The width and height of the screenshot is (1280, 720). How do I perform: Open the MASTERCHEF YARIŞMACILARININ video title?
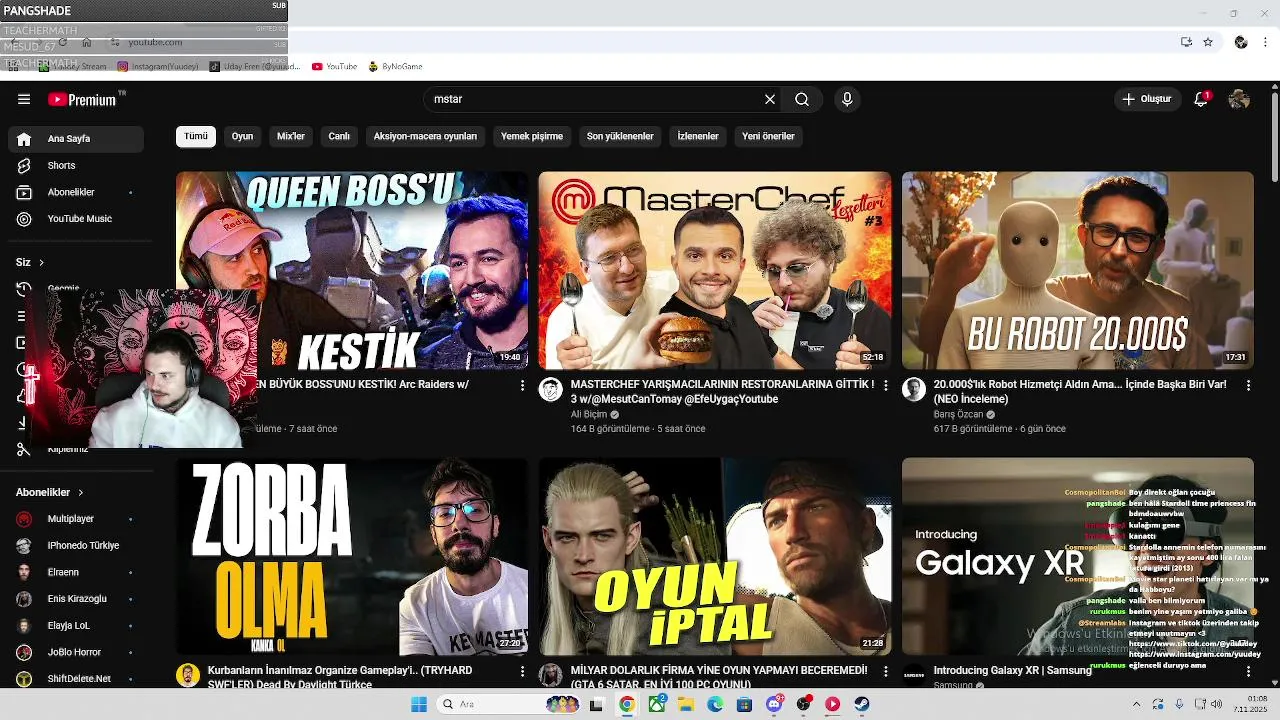coord(722,391)
